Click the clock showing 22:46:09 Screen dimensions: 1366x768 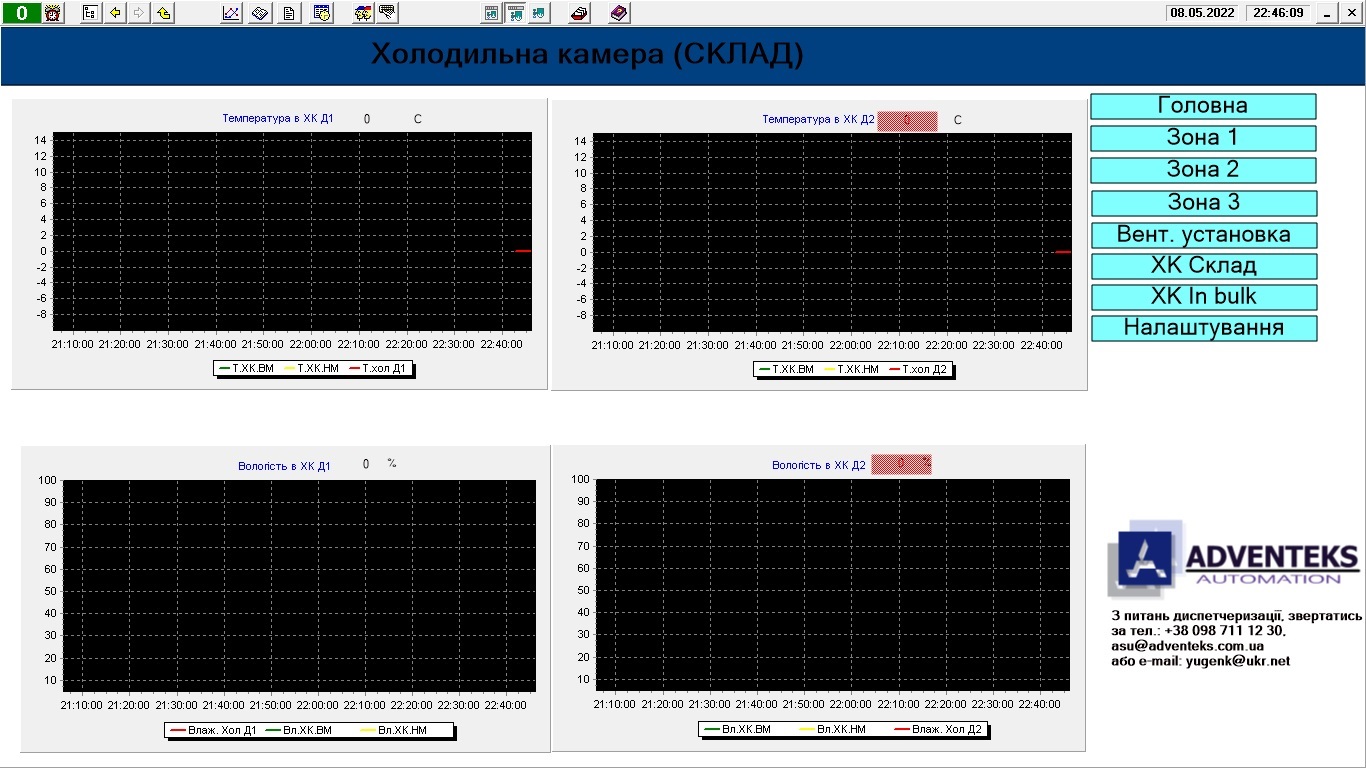pos(1279,13)
